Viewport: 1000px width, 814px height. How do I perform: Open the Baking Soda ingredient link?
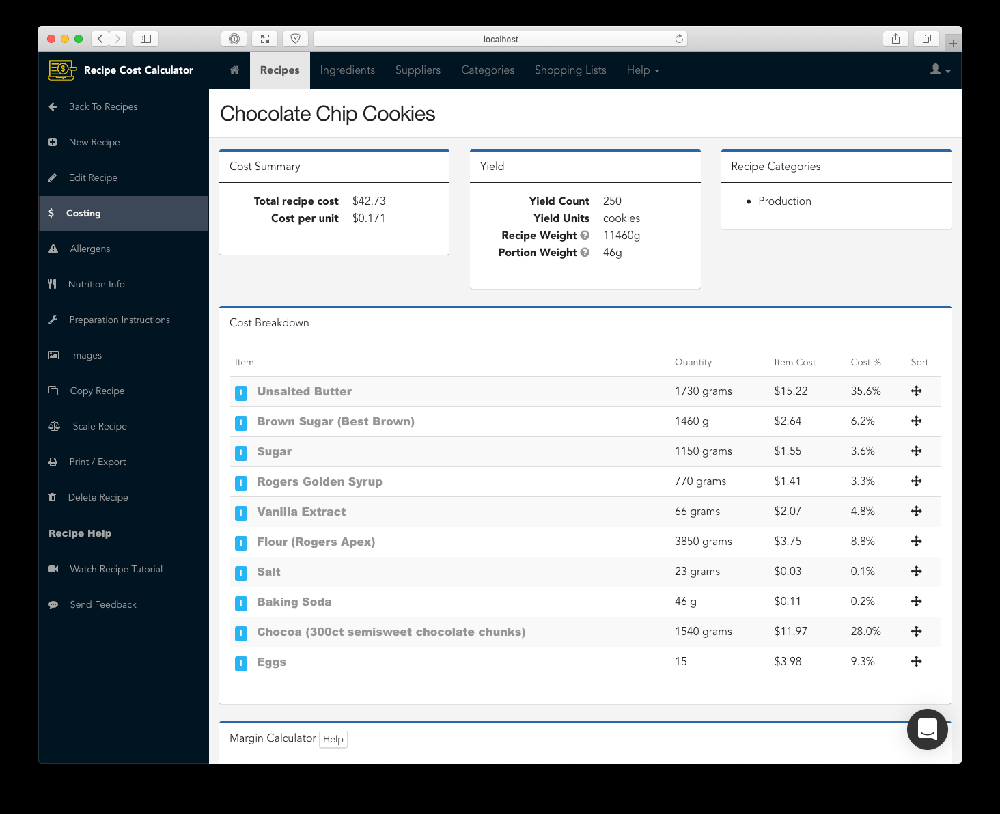click(x=294, y=602)
